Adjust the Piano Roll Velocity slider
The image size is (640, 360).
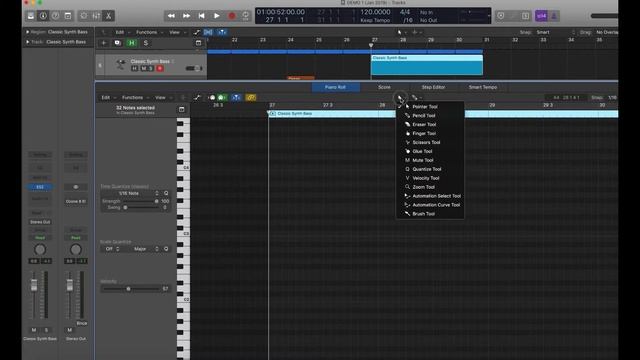tap(131, 289)
